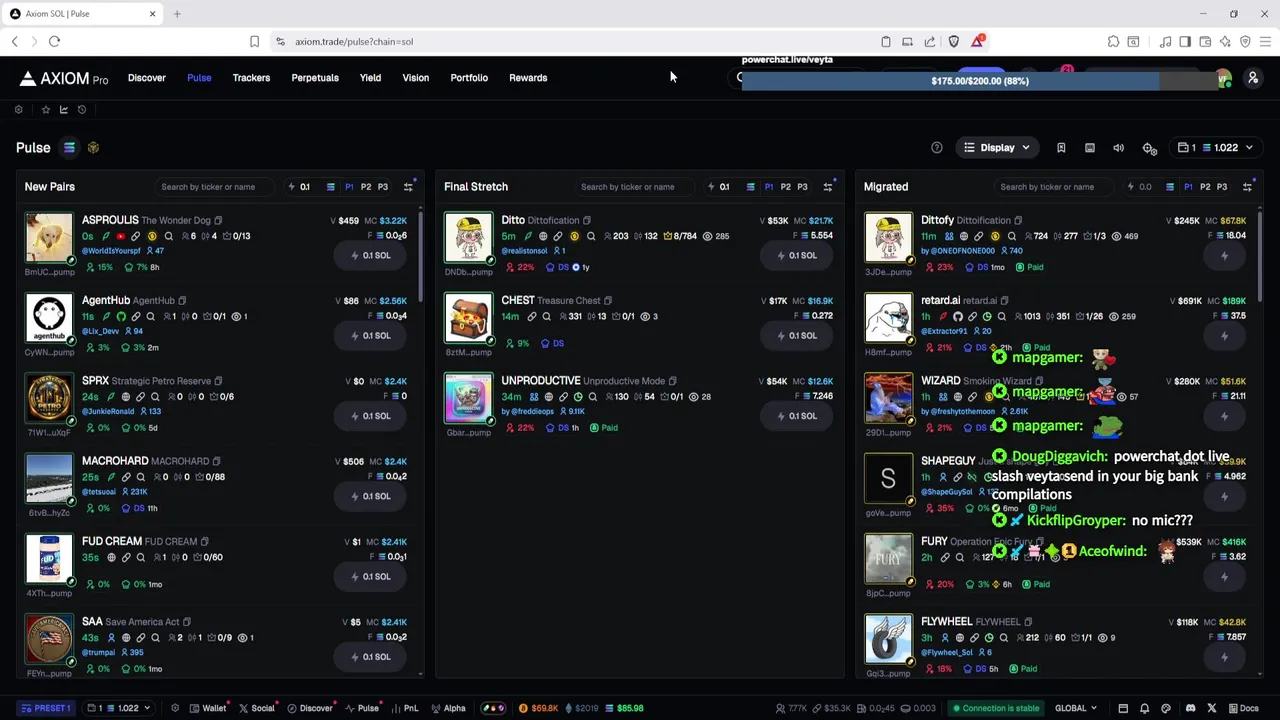Viewport: 1280px width, 720px height.
Task: Click 0.1 SOL quick buy for AgentHub
Action: tap(370, 335)
